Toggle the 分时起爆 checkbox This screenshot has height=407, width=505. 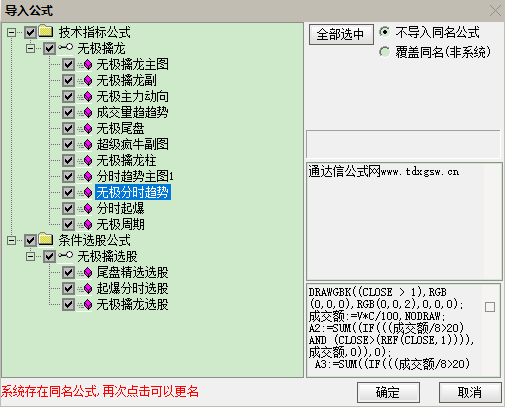pyautogui.click(x=68, y=208)
